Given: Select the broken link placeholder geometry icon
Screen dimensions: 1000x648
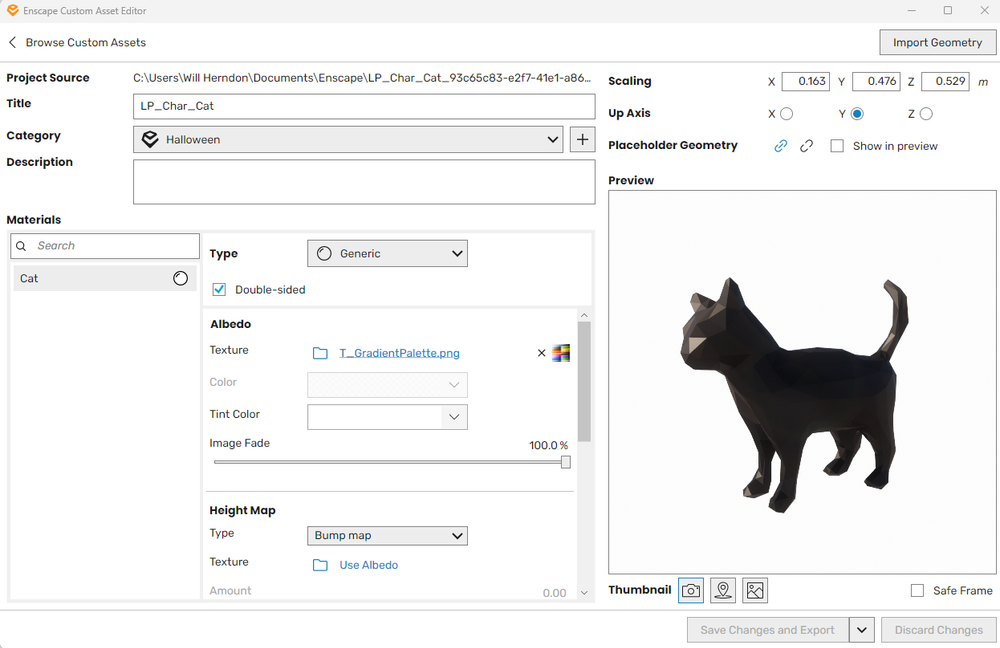Looking at the screenshot, I should point(806,146).
